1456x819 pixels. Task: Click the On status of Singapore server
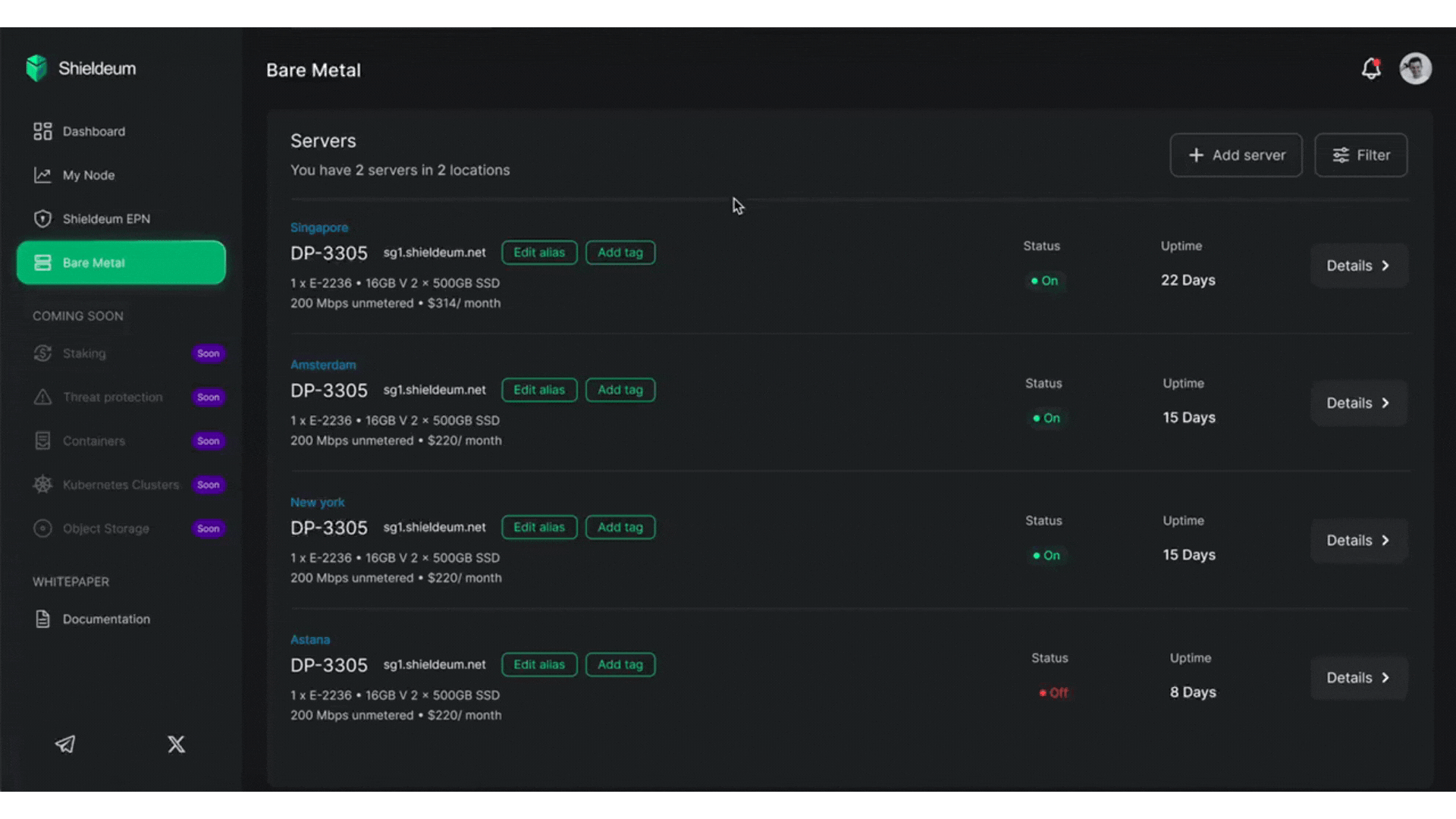1045,281
